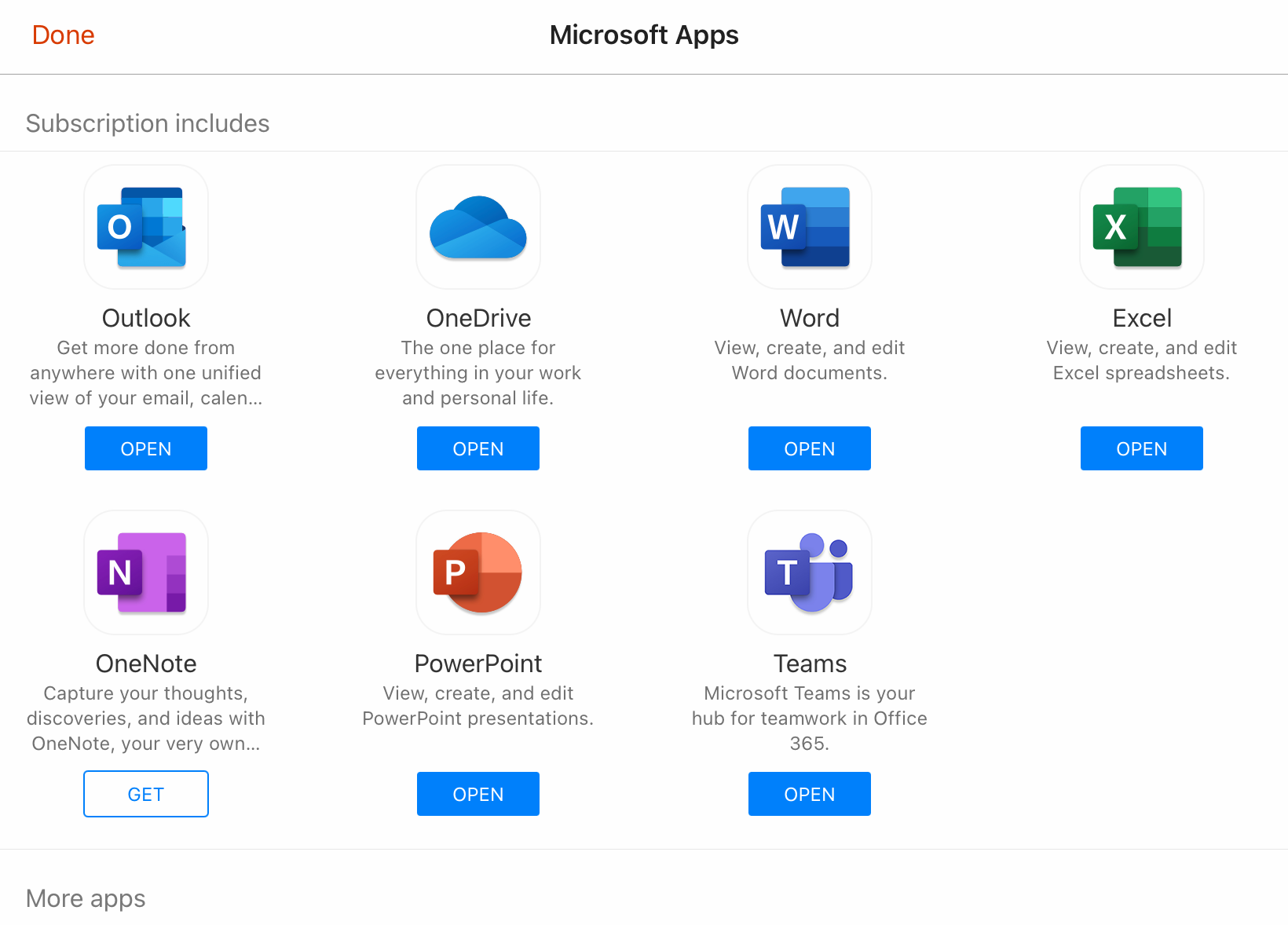The height and width of the screenshot is (925, 1288).
Task: Select the OneNote title text
Action: tap(146, 664)
